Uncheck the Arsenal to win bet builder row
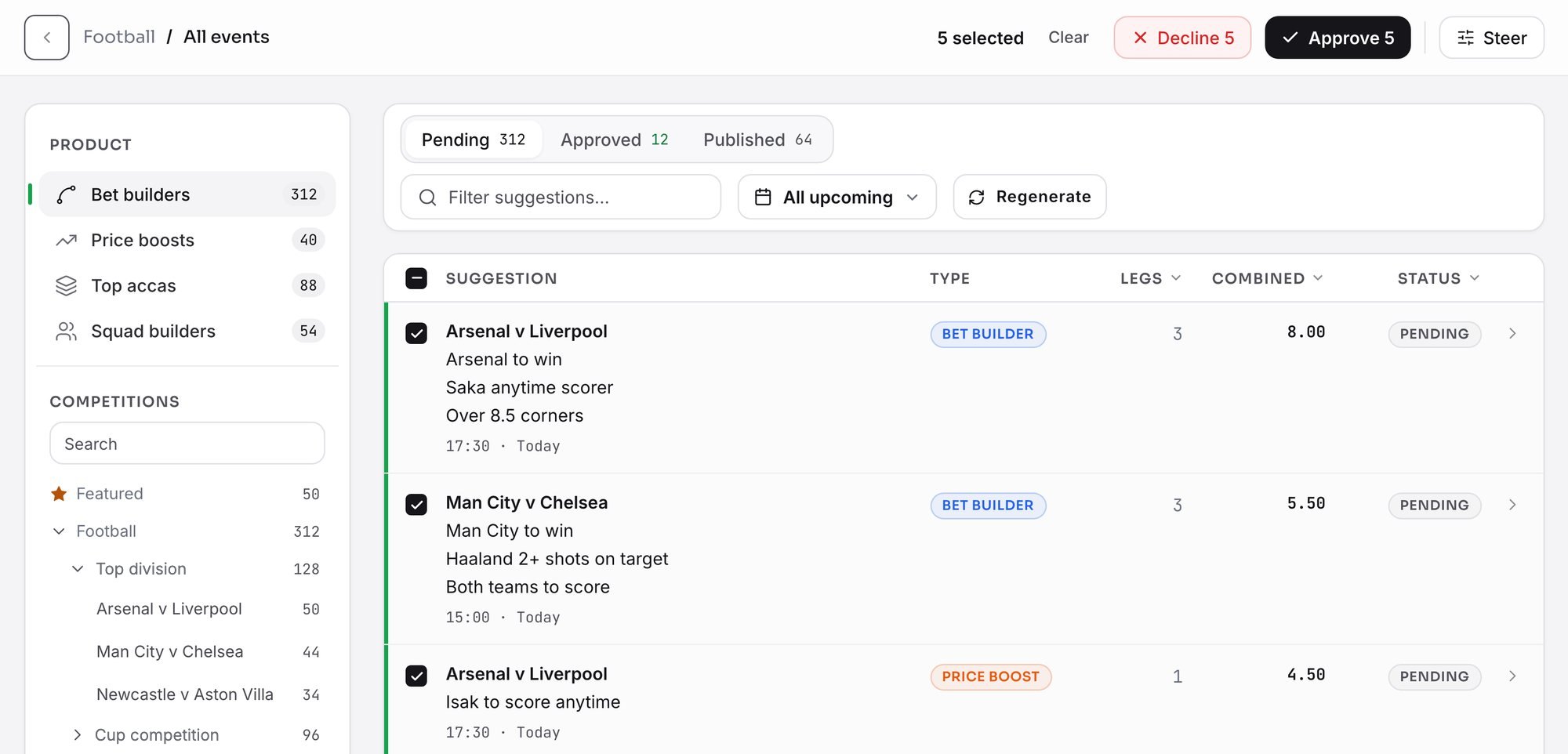1568x754 pixels. pos(416,333)
